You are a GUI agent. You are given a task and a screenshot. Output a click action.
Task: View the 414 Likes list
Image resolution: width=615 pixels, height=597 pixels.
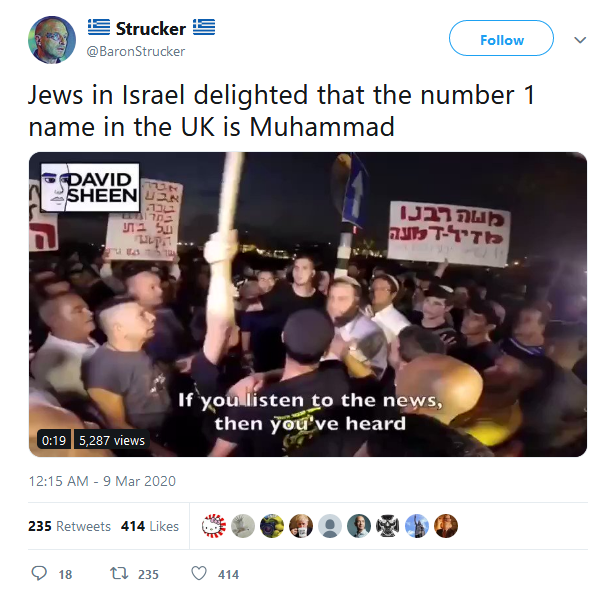pos(150,526)
